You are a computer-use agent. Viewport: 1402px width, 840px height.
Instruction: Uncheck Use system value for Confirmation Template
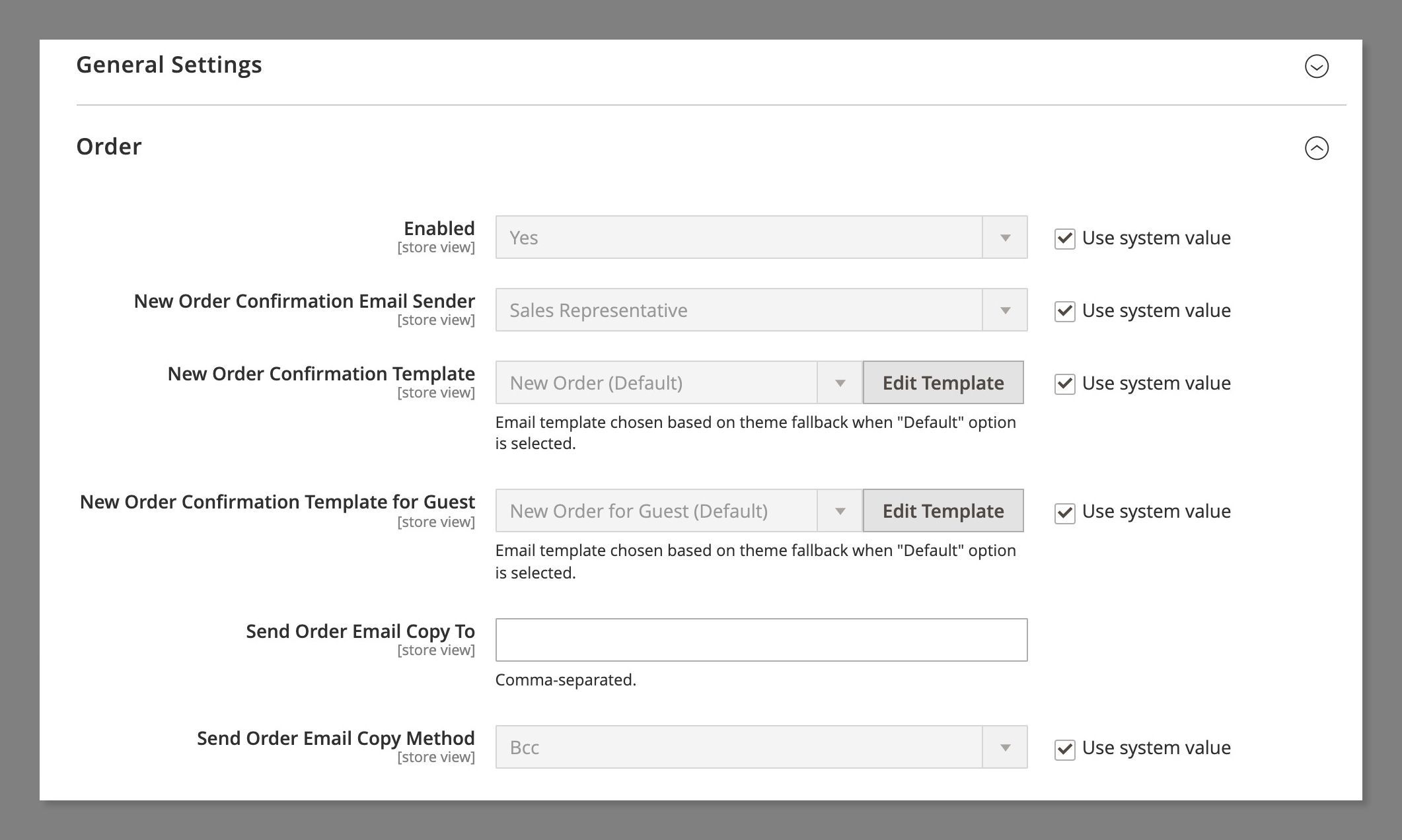(1064, 384)
